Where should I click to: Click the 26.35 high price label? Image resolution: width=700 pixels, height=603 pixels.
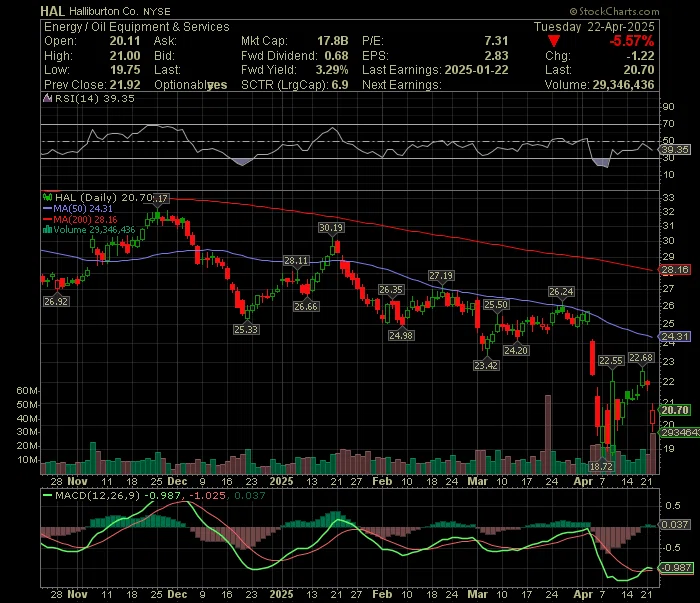391,290
